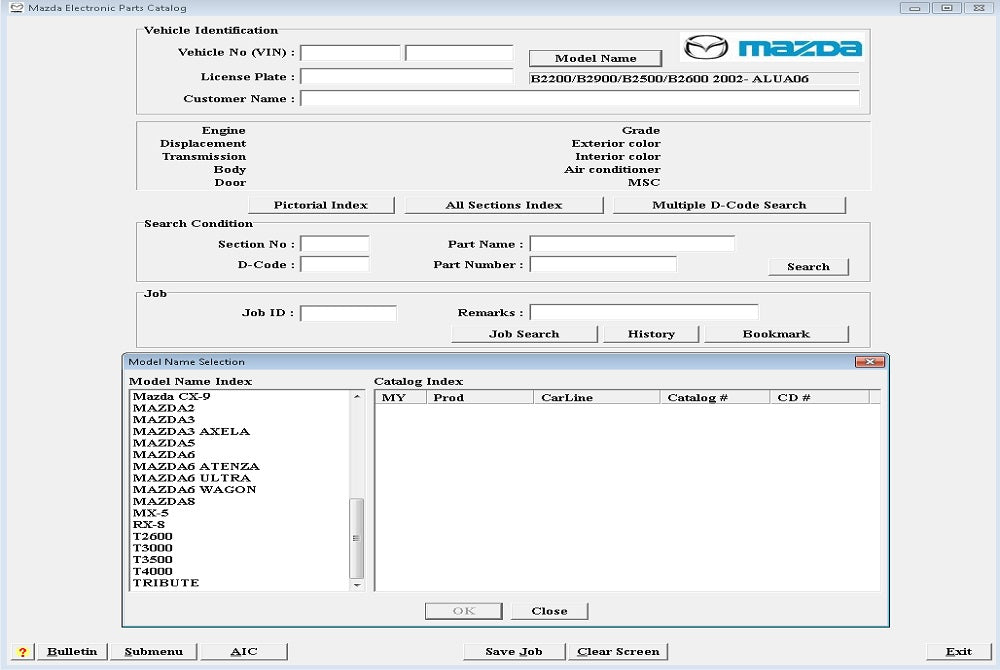The image size is (1000, 670).
Task: Open Multiple D-Code Search
Action: [729, 205]
